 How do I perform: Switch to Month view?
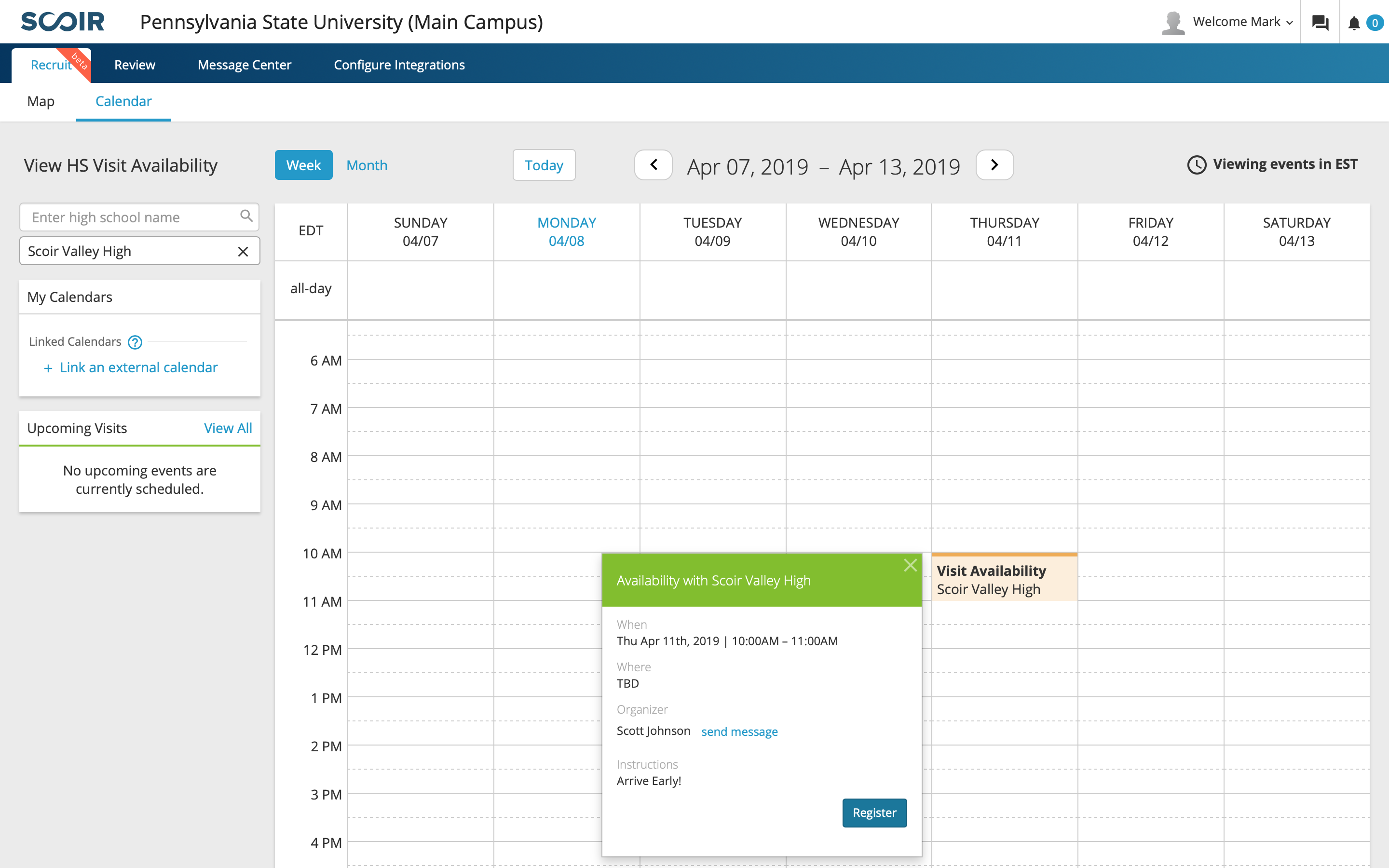point(367,165)
